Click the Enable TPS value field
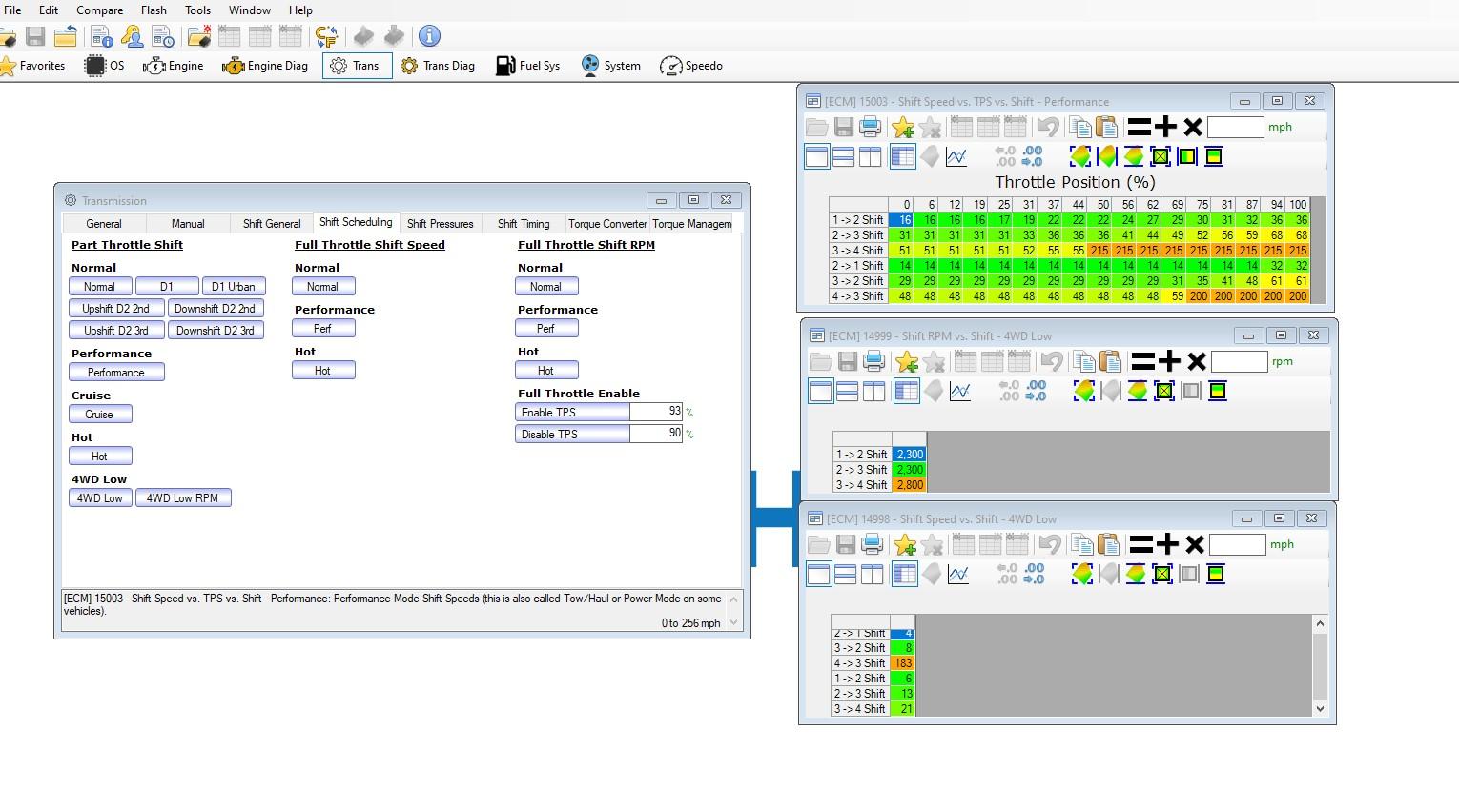This screenshot has height=812, width=1459. coord(655,412)
